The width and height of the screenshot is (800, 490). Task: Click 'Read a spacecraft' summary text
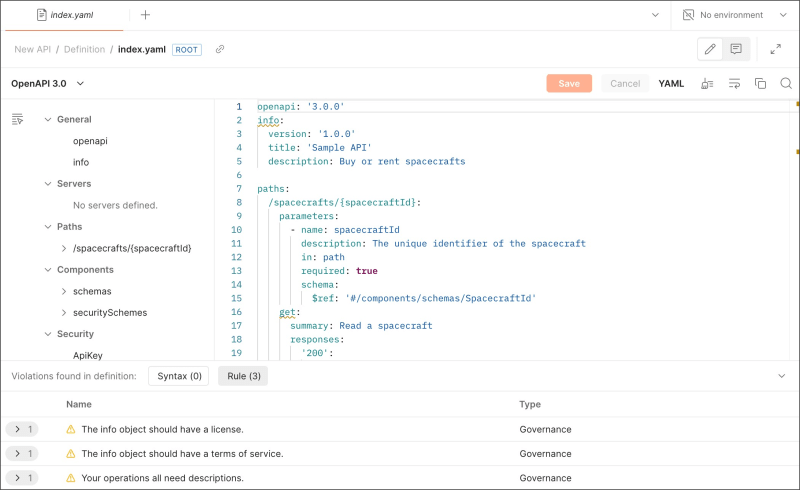coord(386,326)
